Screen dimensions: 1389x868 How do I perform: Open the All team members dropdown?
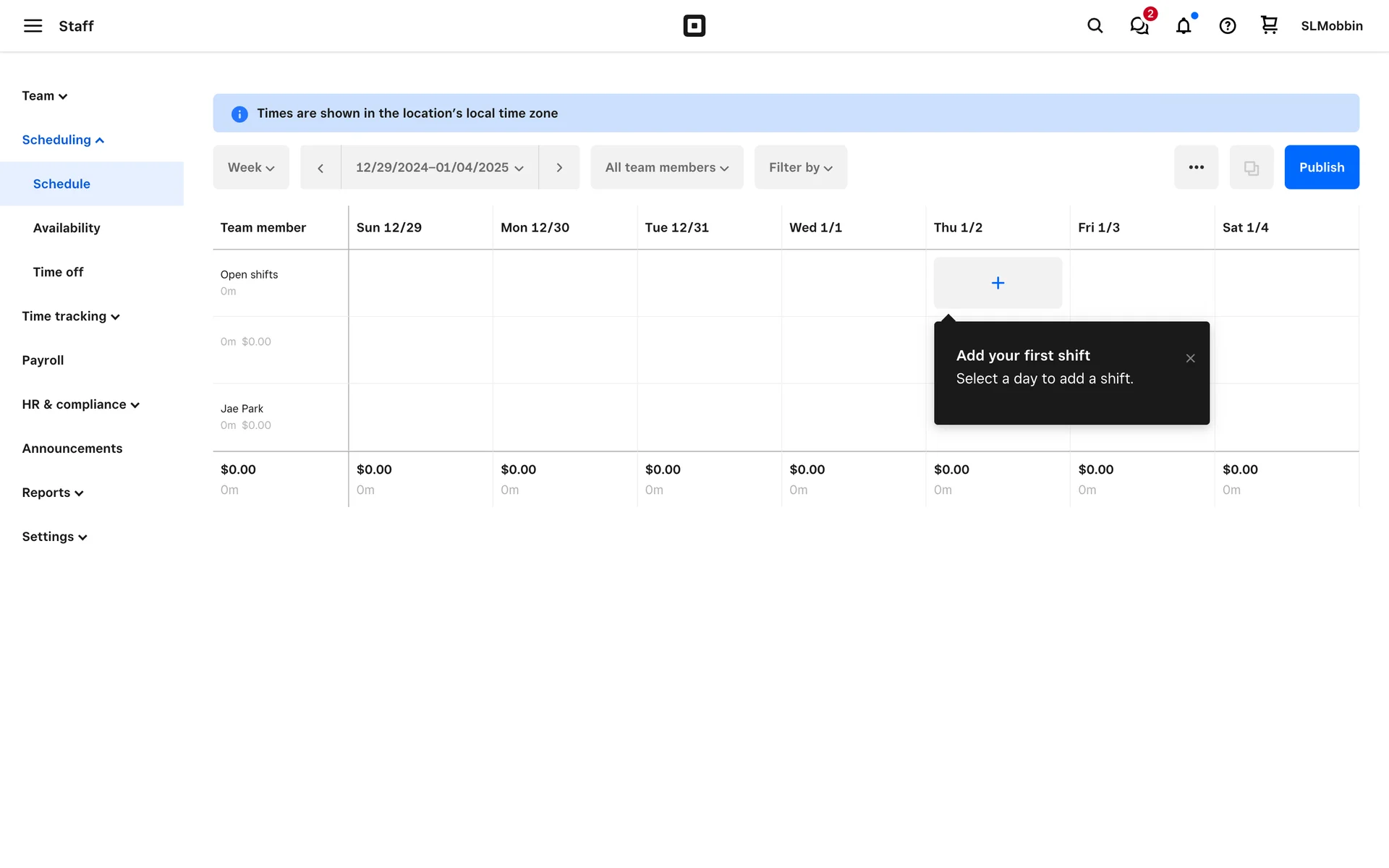pos(666,168)
